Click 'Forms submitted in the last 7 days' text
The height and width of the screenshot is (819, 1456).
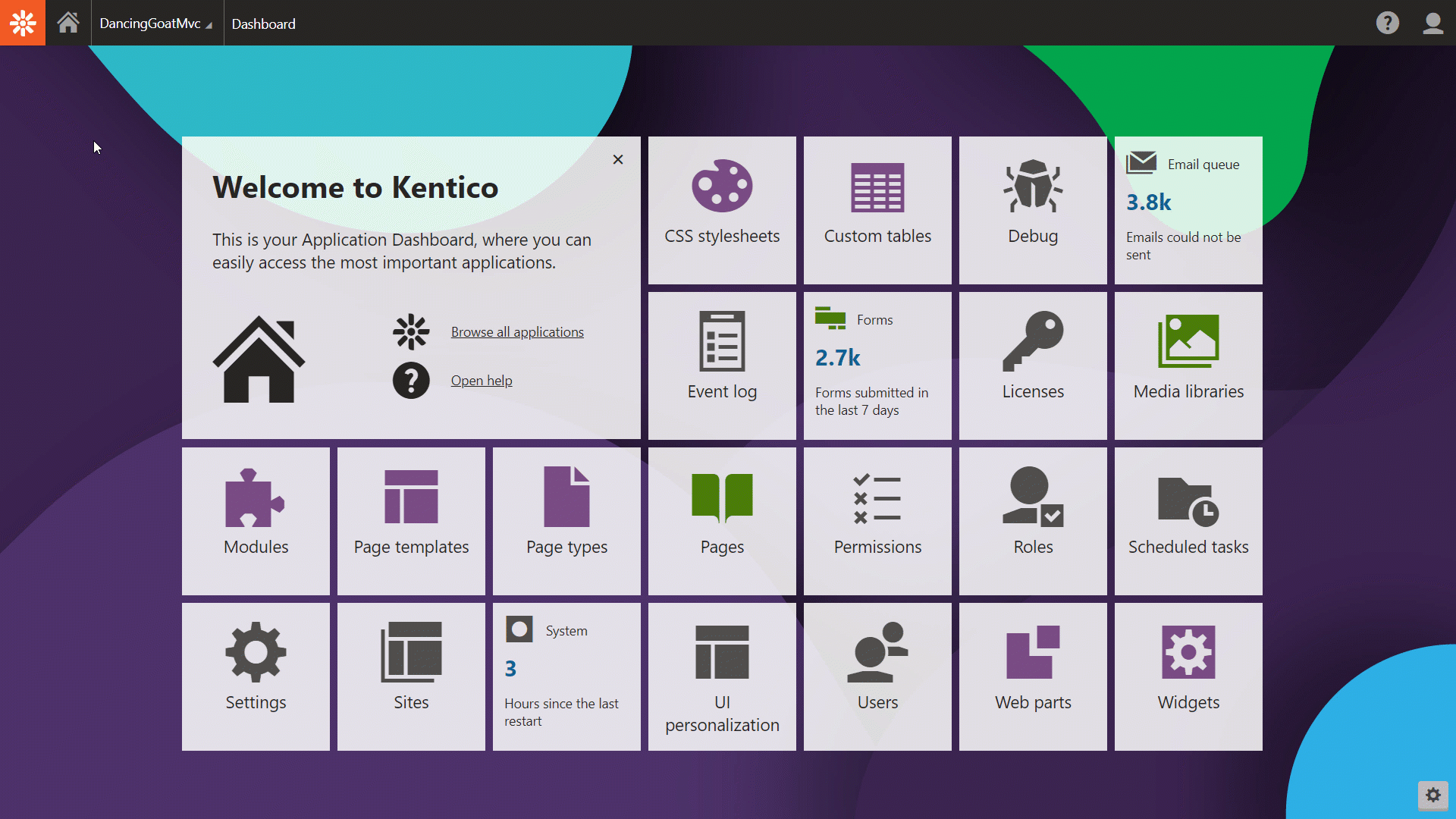coord(871,401)
